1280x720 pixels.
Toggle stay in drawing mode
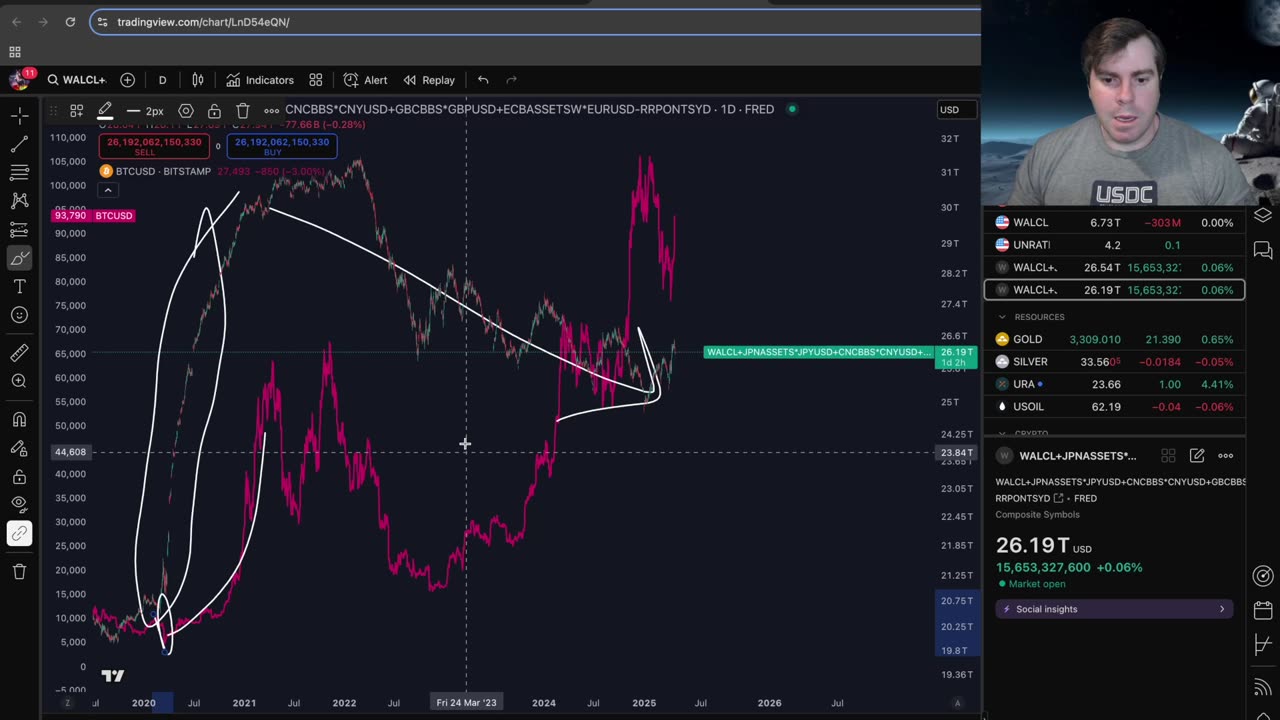[19, 448]
